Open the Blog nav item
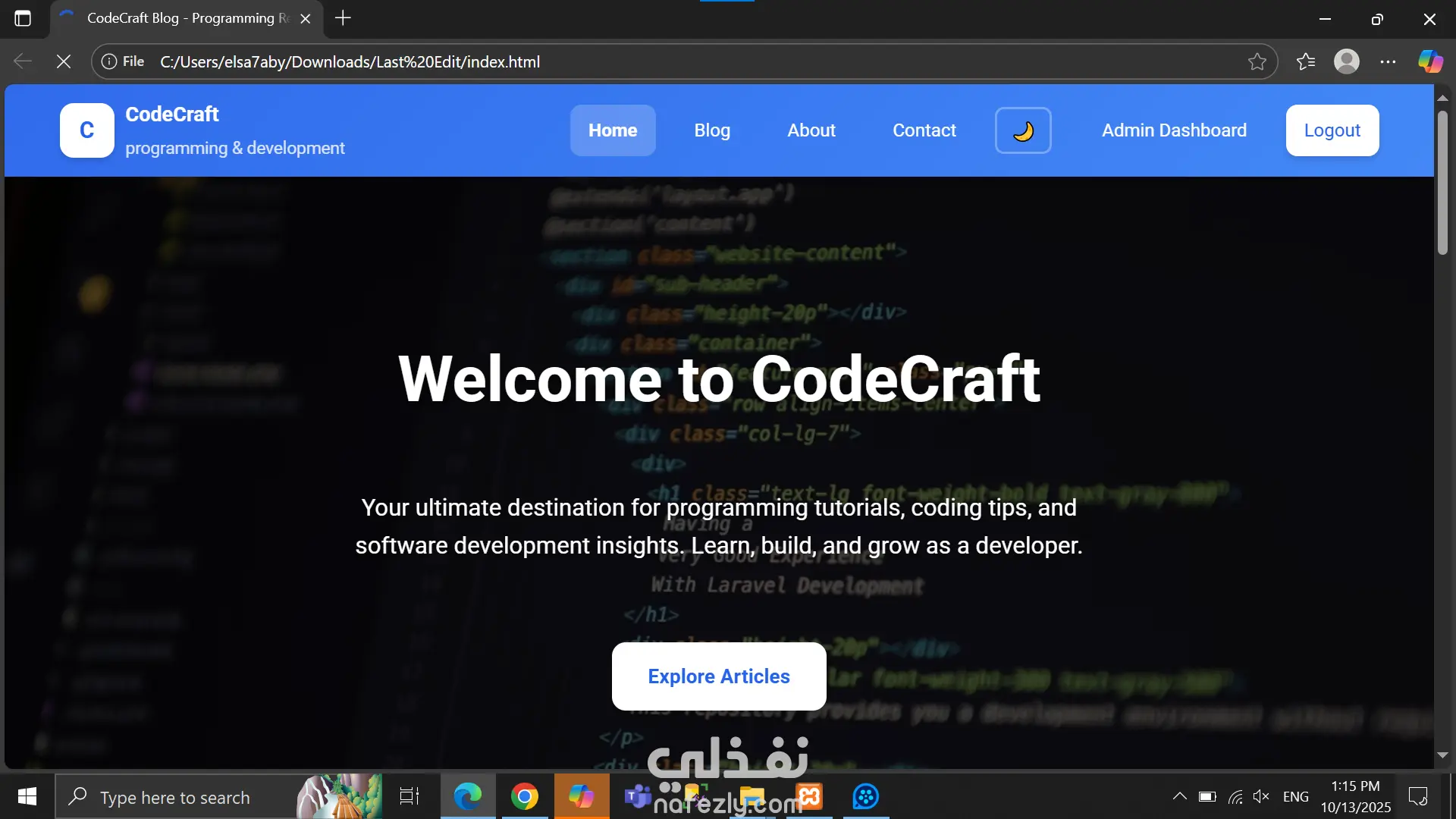The image size is (1456, 819). pyautogui.click(x=712, y=130)
